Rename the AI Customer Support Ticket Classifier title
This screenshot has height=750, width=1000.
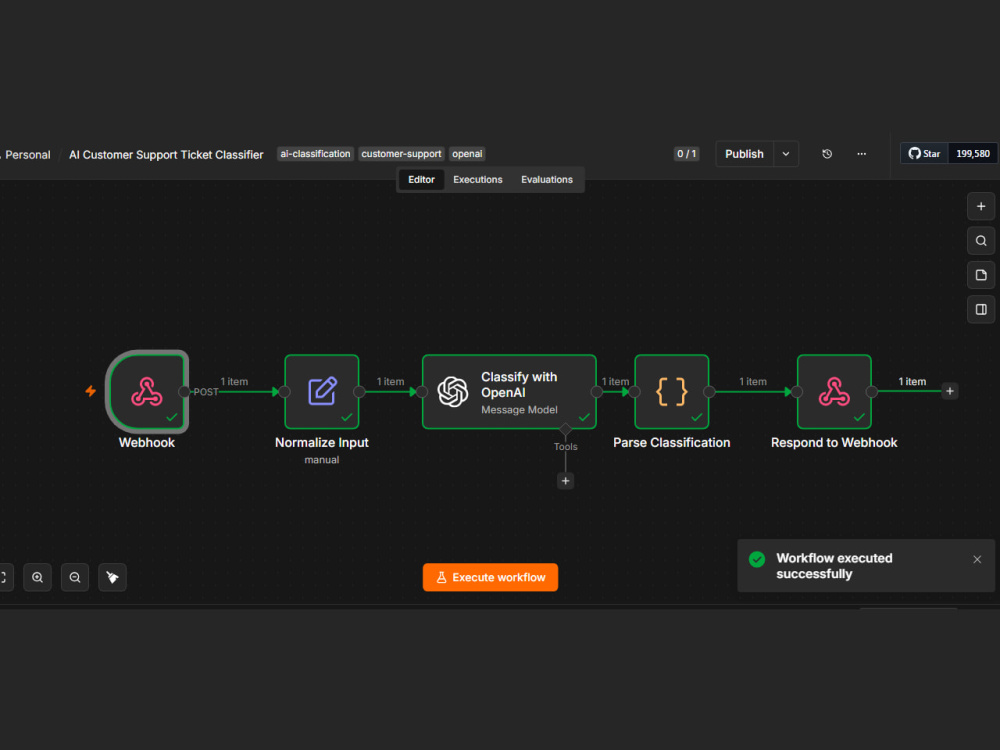click(x=166, y=155)
